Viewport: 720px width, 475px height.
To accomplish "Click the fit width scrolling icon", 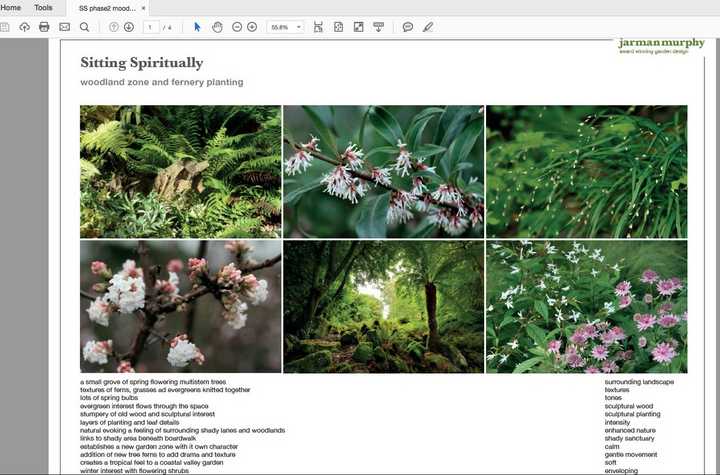I will (x=318, y=27).
